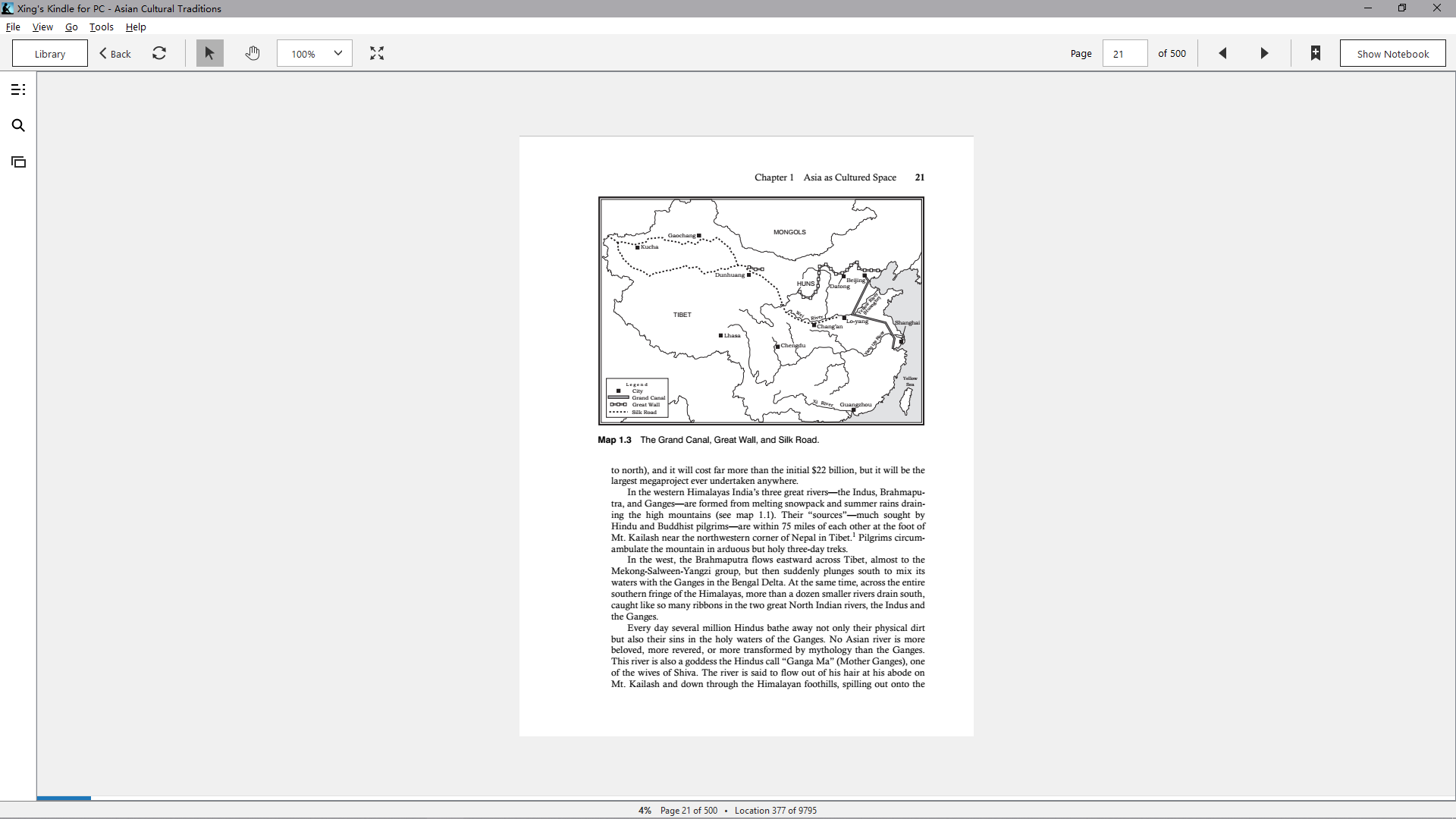
Task: Click the sync refresh icon
Action: click(159, 53)
